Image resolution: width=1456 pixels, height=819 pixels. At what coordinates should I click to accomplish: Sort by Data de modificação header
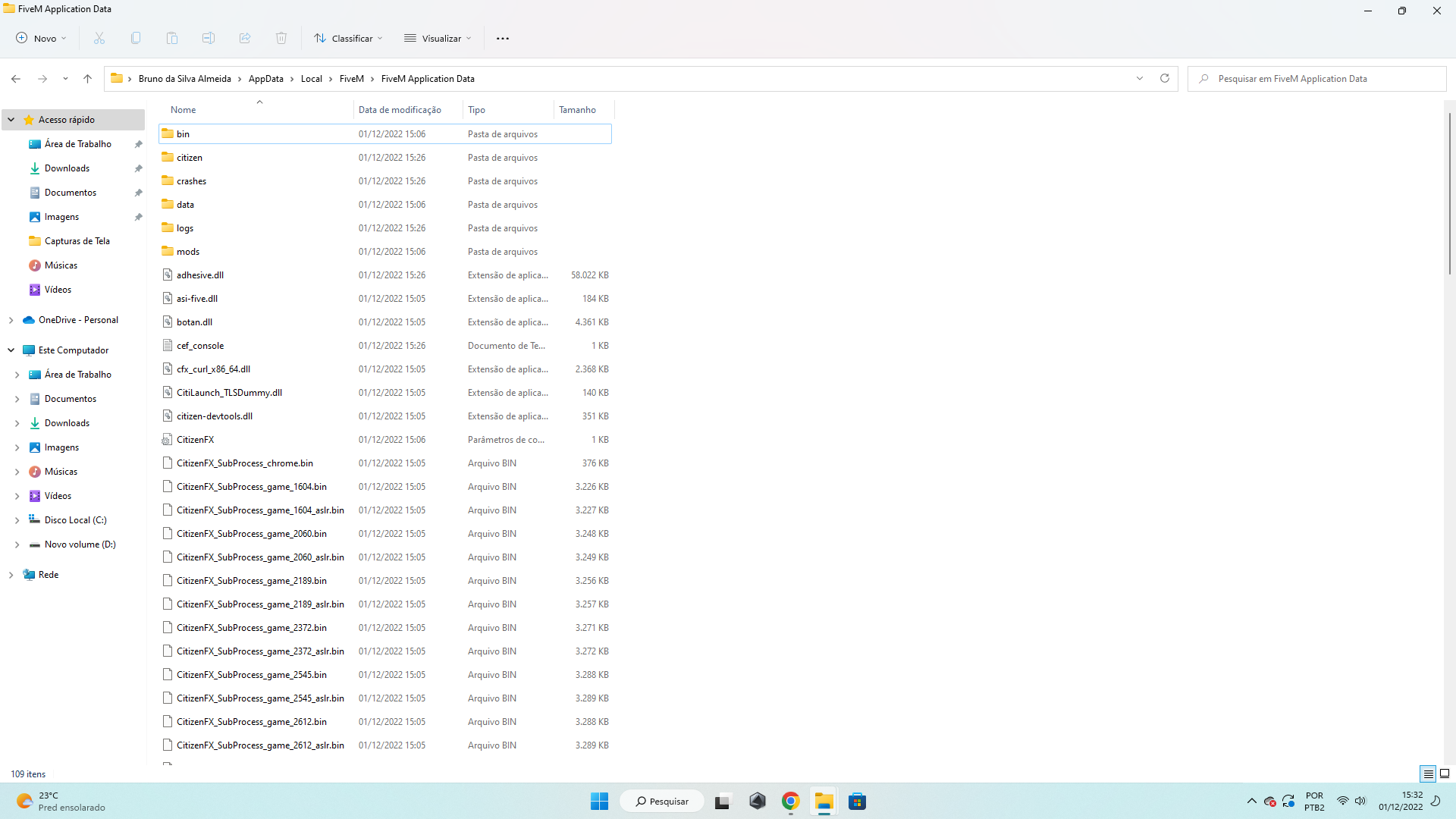coord(408,110)
